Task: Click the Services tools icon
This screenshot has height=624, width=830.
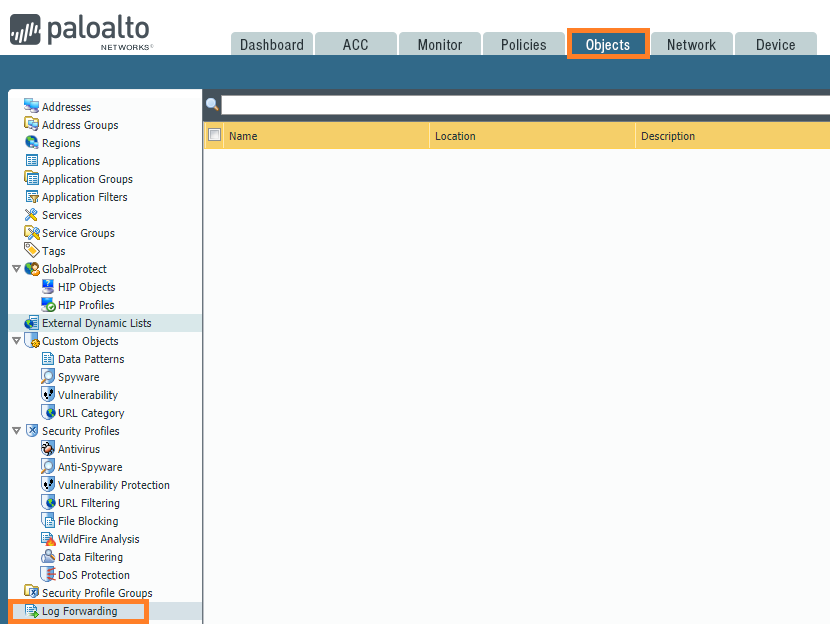Action: coord(32,215)
